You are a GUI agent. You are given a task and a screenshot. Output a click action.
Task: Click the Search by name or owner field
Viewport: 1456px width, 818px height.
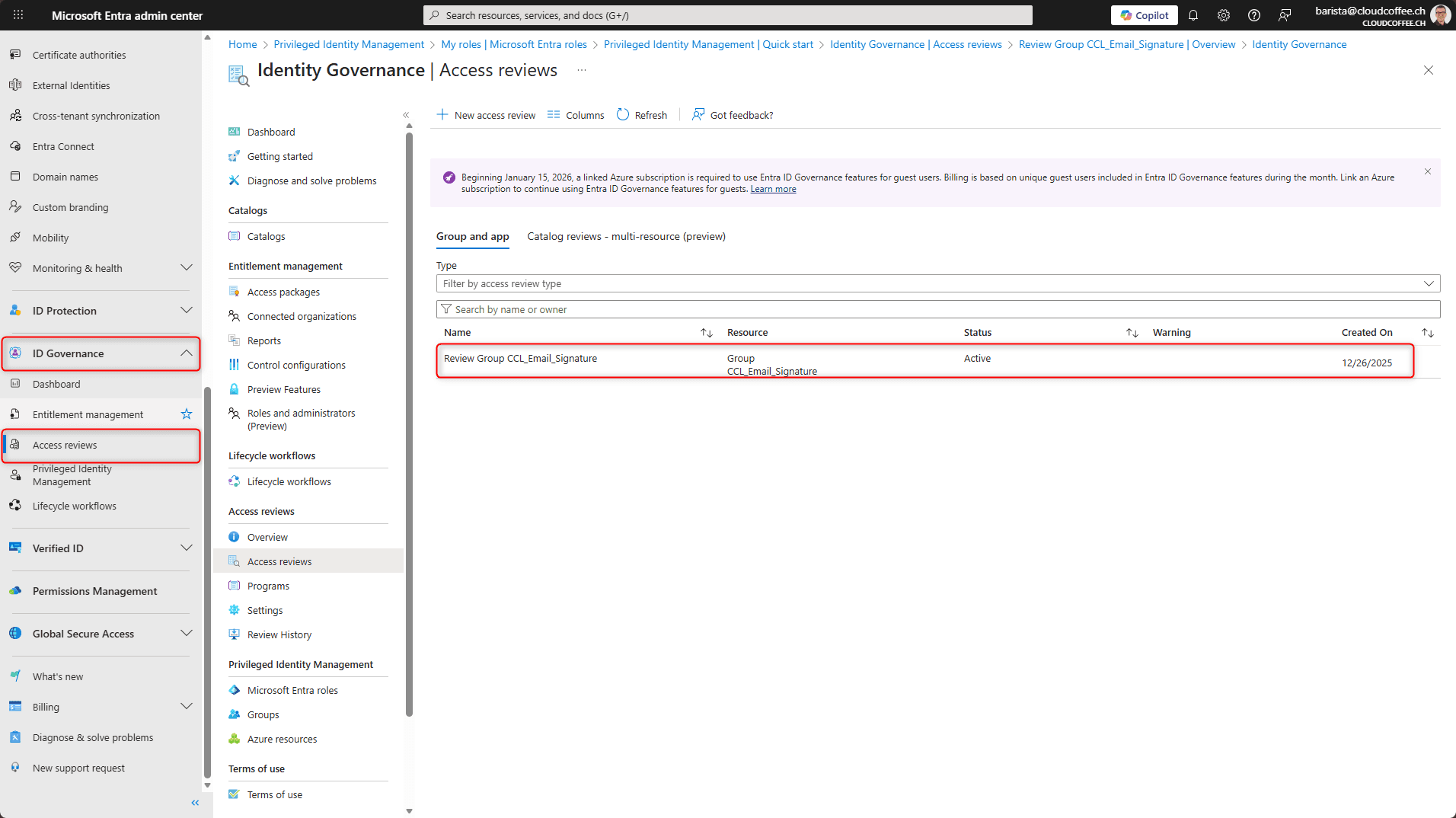pos(937,309)
